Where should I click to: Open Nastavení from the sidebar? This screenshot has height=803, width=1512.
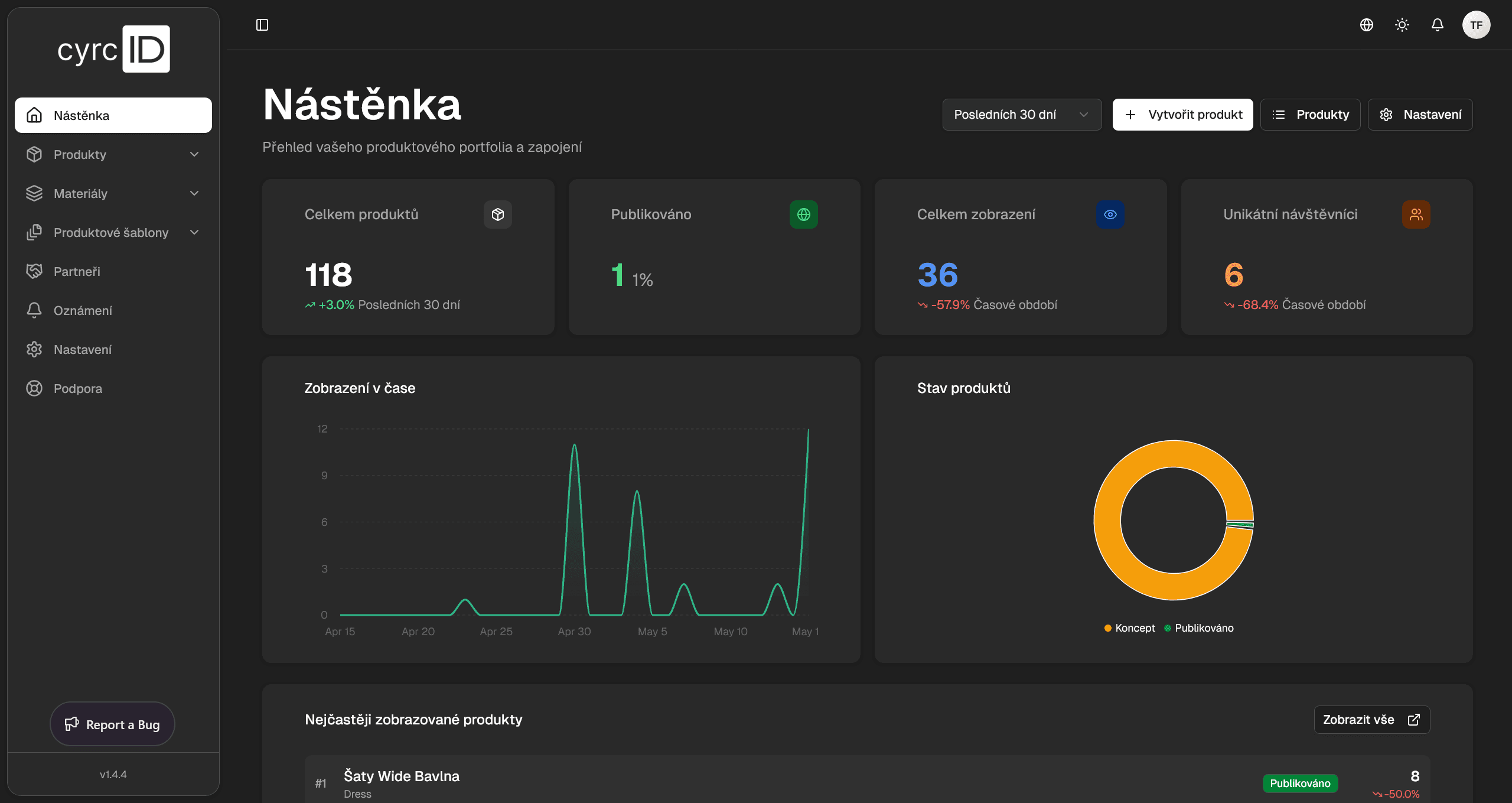[x=113, y=349]
